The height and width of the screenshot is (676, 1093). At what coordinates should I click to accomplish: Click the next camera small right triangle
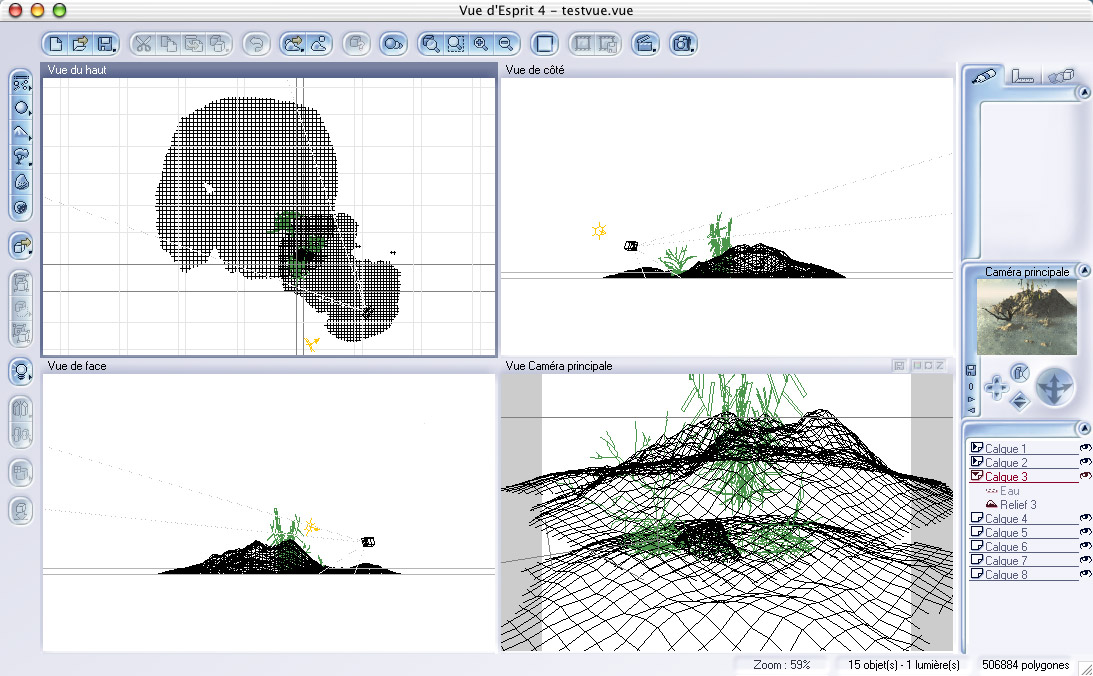click(x=971, y=399)
